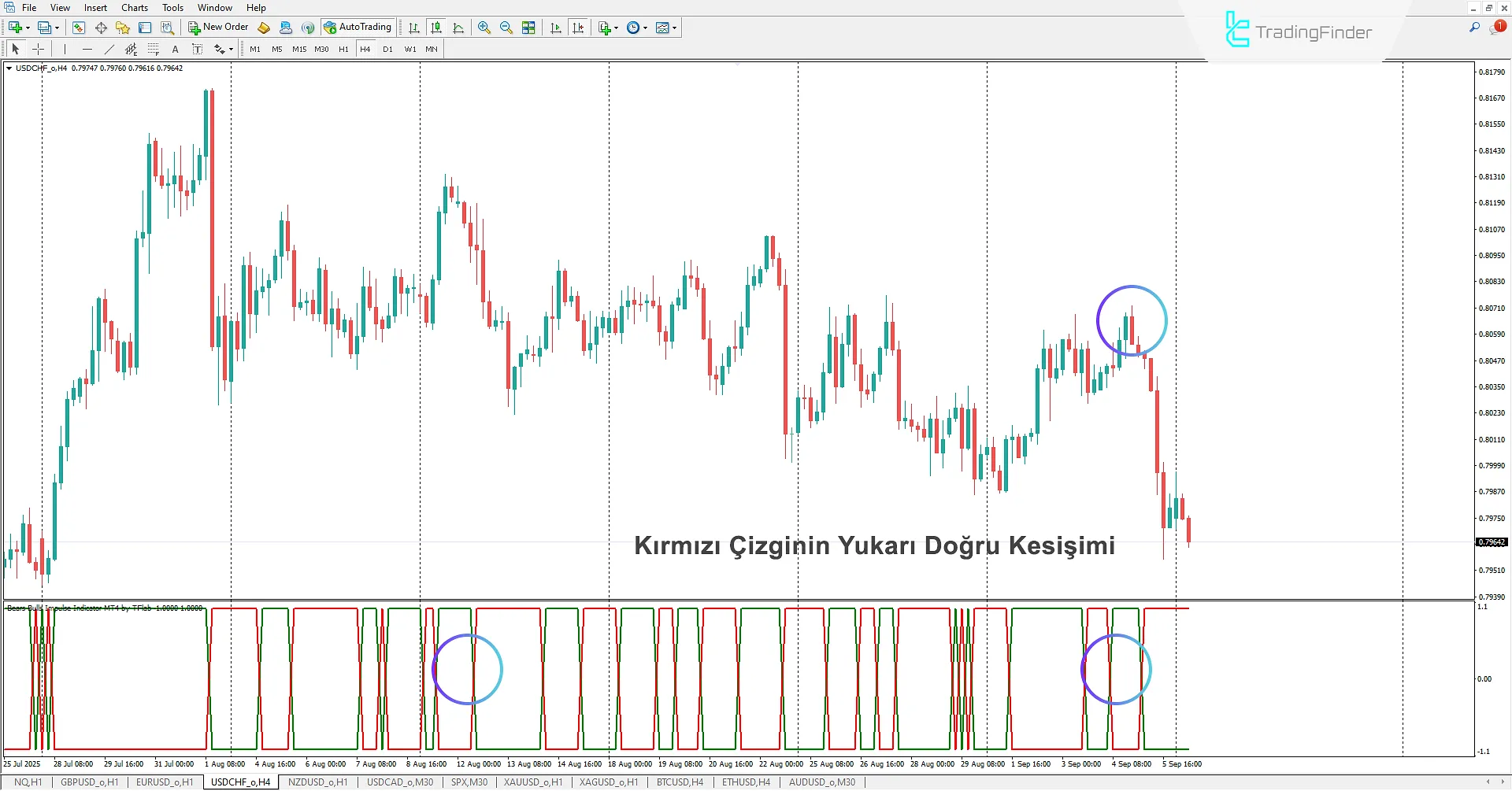Toggle chart auto scroll
Image resolution: width=1512 pixels, height=791 pixels.
[x=555, y=27]
